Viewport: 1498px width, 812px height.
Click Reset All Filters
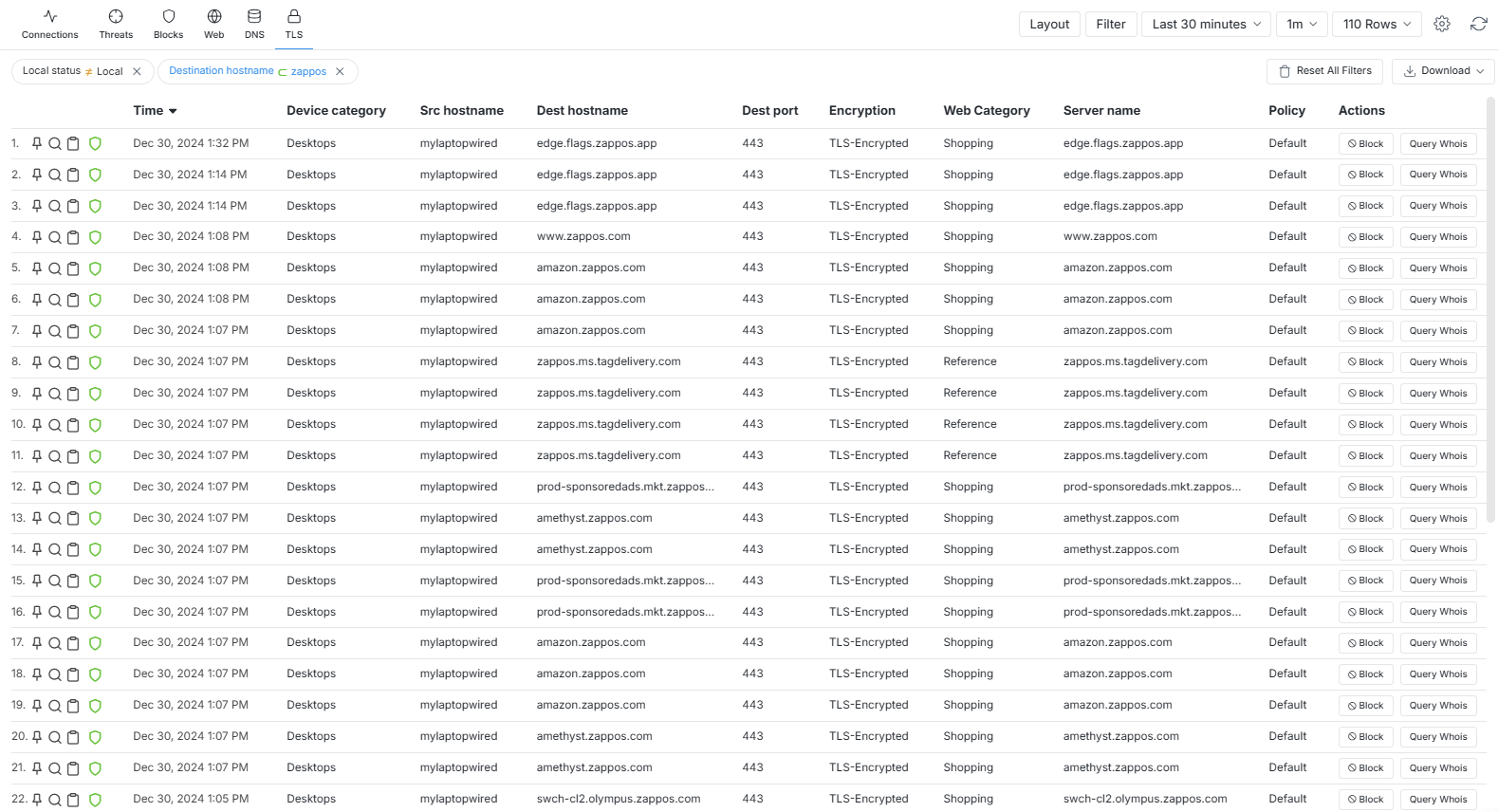click(x=1325, y=71)
